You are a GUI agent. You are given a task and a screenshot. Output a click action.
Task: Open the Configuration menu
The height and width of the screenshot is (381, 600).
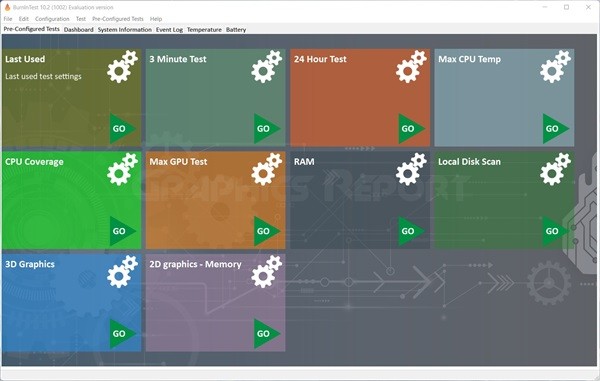pos(52,19)
